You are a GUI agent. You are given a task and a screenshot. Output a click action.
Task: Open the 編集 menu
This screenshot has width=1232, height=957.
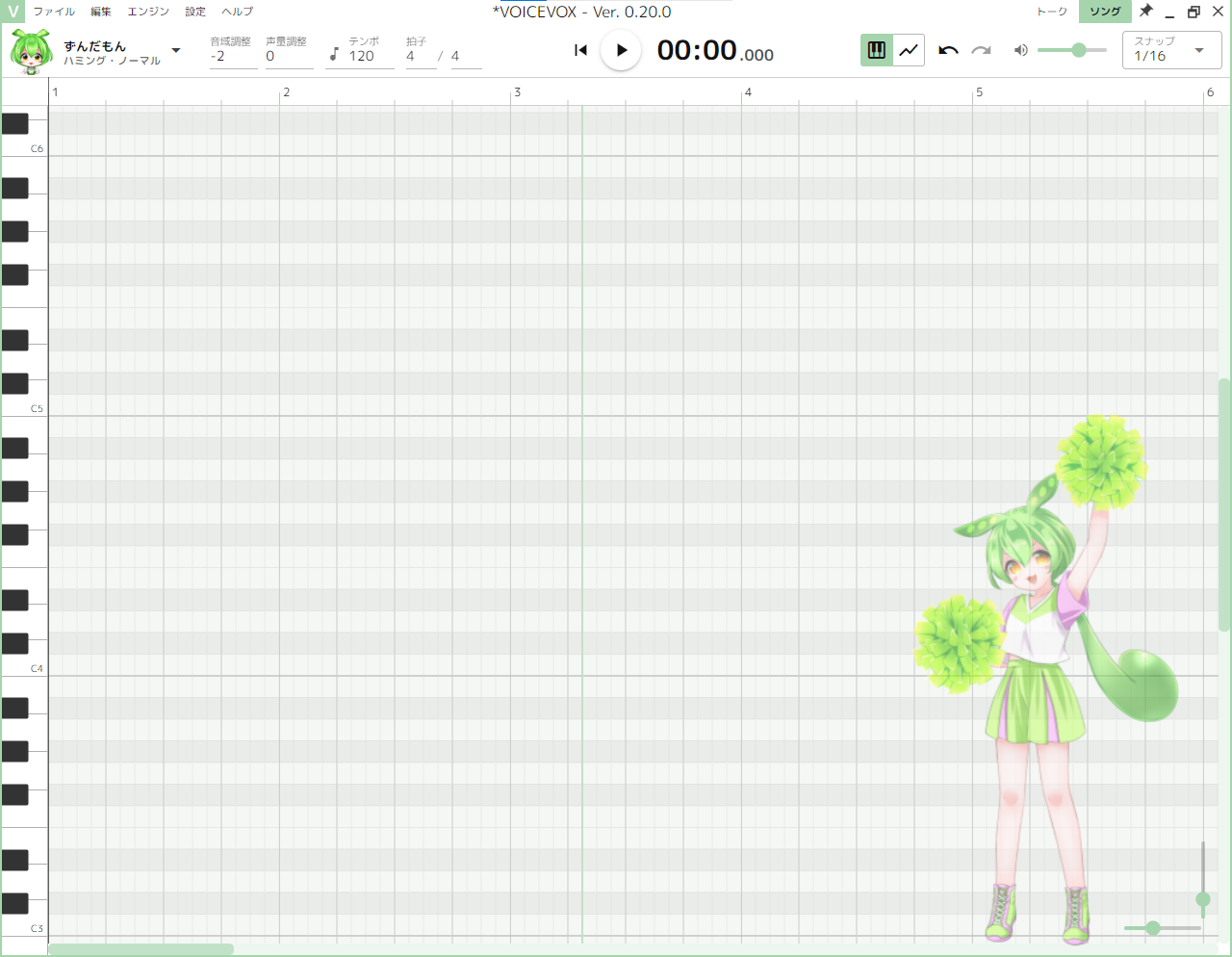coord(101,12)
